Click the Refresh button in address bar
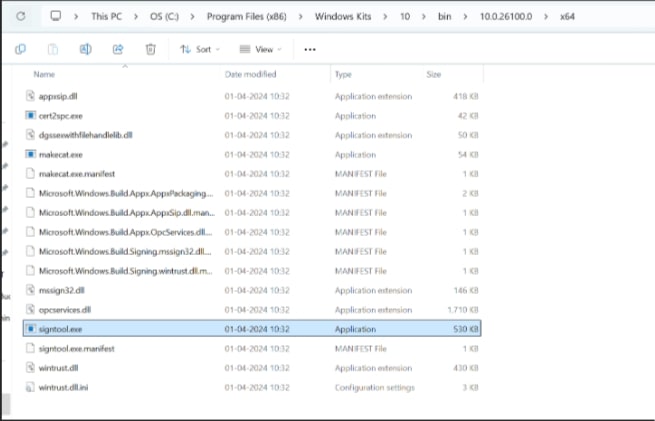Screen dimensions: 655x421 (20, 16)
